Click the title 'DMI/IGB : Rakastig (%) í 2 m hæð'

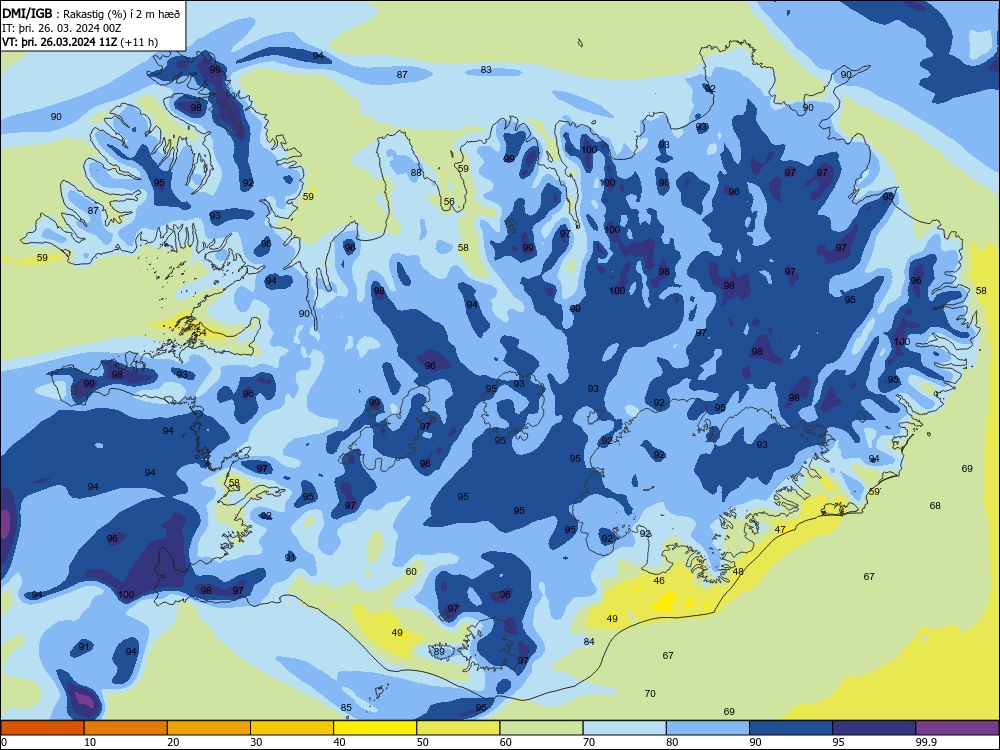coord(91,13)
